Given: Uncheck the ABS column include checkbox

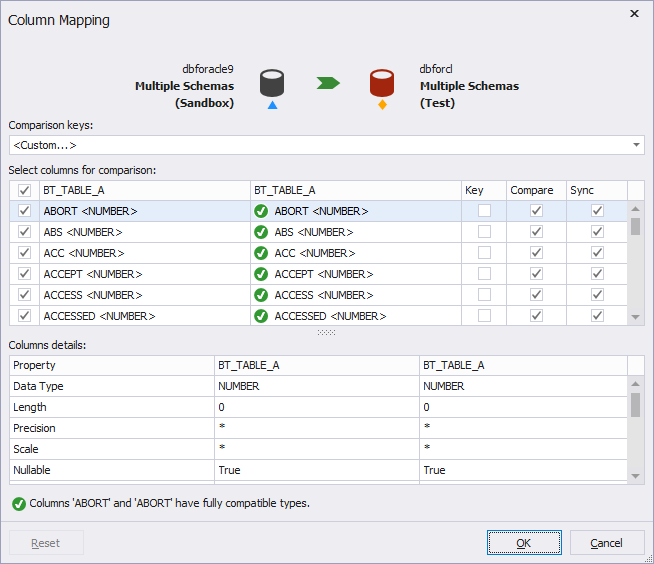Looking at the screenshot, I should click(x=24, y=232).
